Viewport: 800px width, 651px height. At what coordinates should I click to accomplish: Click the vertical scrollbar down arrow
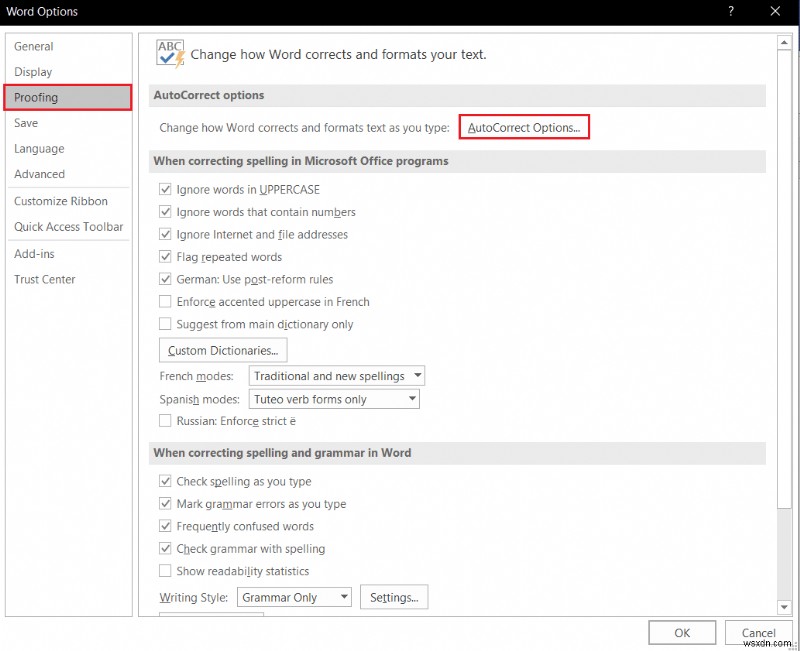click(x=783, y=607)
